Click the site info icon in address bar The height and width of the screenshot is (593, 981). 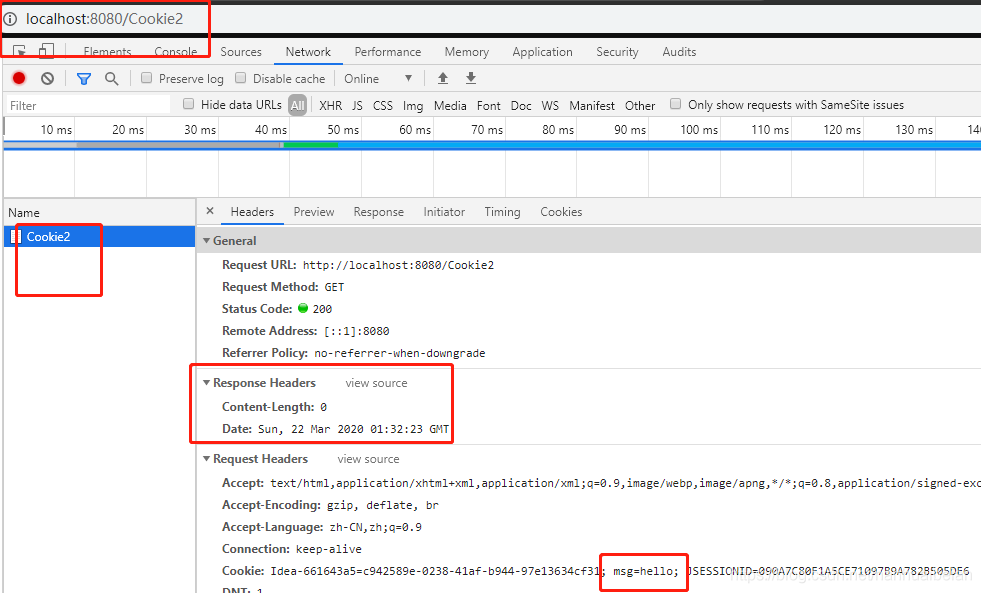pyautogui.click(x=9, y=19)
